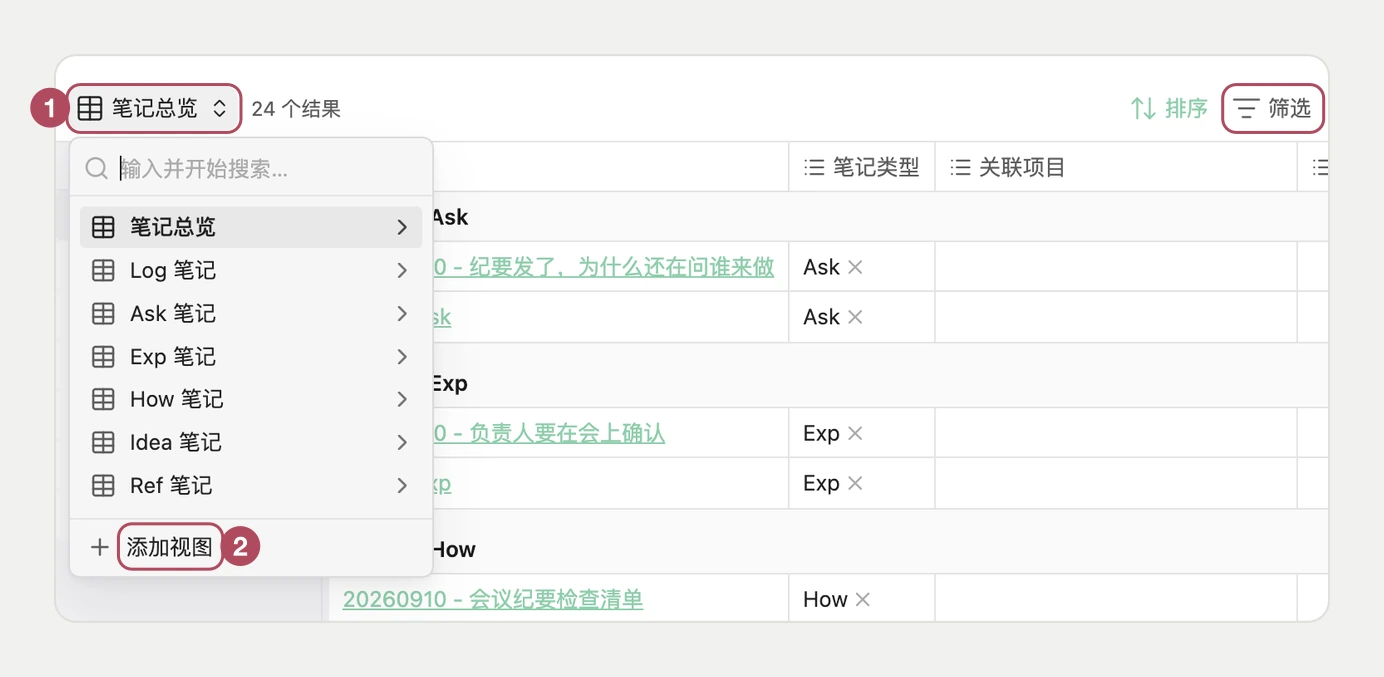1384x677 pixels.
Task: Select the Ask 笔记 view
Action: (x=251, y=313)
